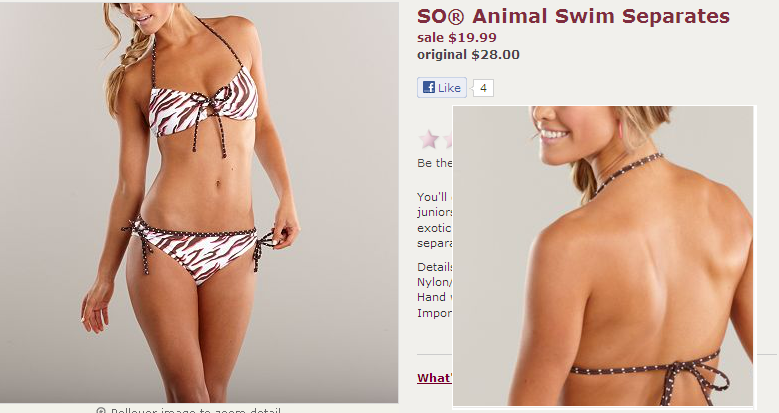
Task: Like this product on Facebook
Action: (442, 87)
